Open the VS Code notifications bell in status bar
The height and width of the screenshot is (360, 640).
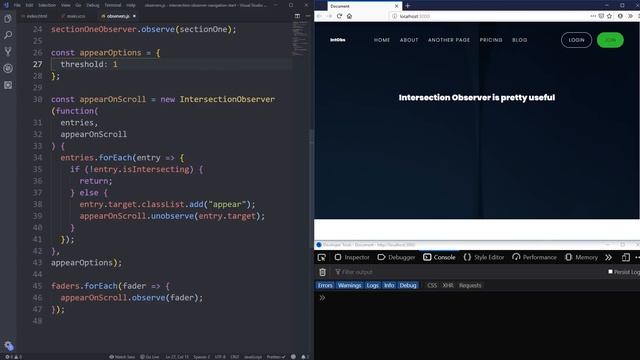[304, 357]
